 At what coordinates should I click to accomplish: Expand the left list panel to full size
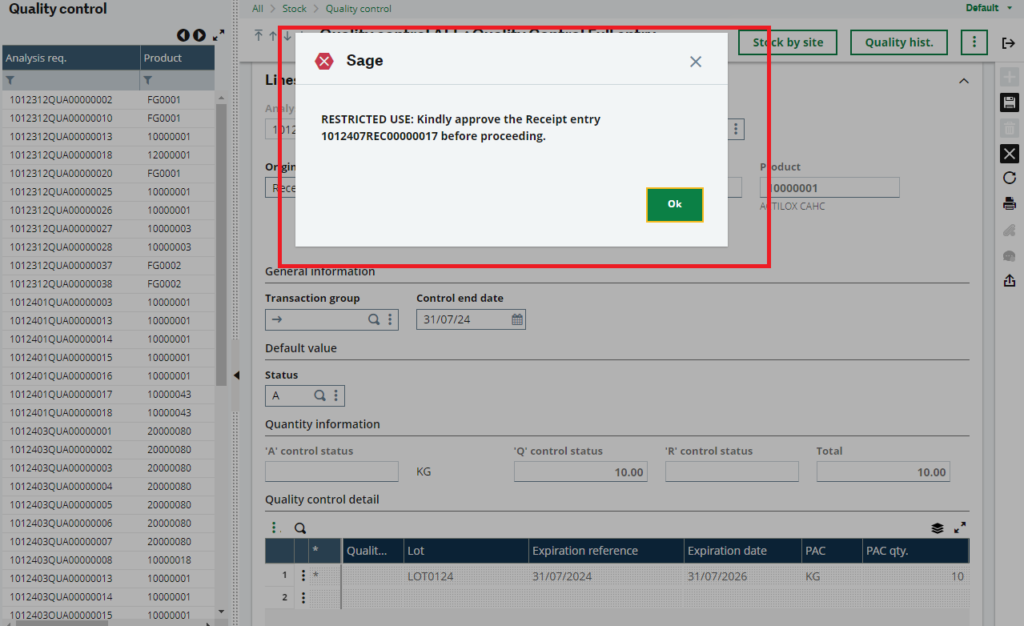point(219,35)
